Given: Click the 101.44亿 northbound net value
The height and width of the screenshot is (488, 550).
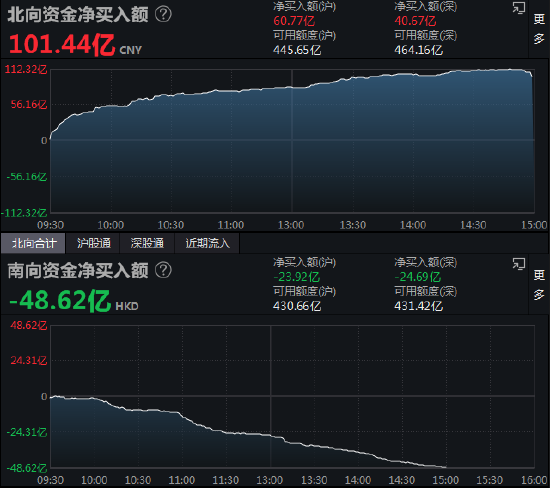Looking at the screenshot, I should [x=62, y=45].
